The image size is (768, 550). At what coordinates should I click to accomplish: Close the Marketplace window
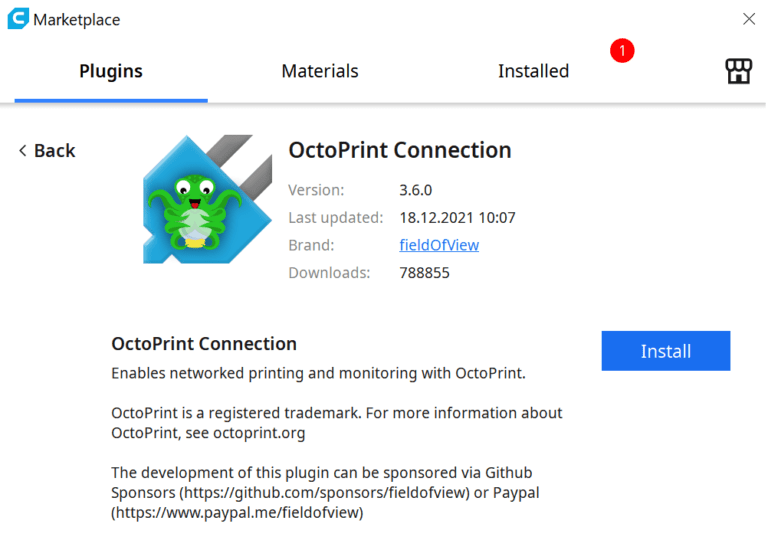point(748,19)
